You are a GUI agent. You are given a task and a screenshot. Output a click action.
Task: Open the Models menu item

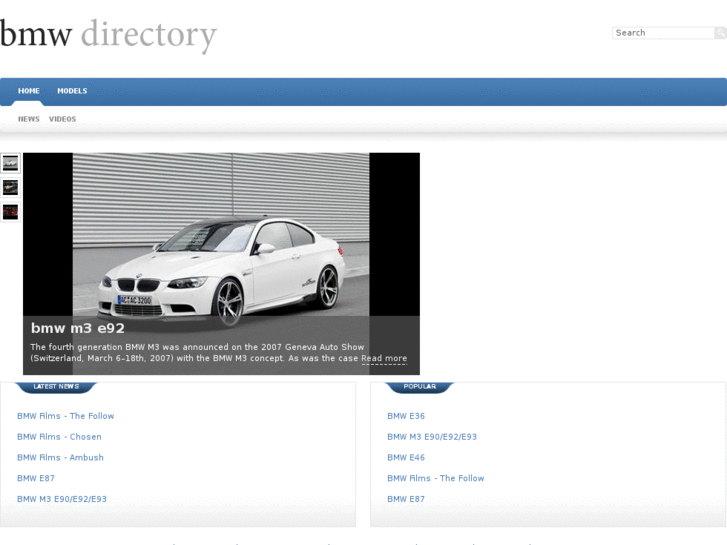click(72, 91)
